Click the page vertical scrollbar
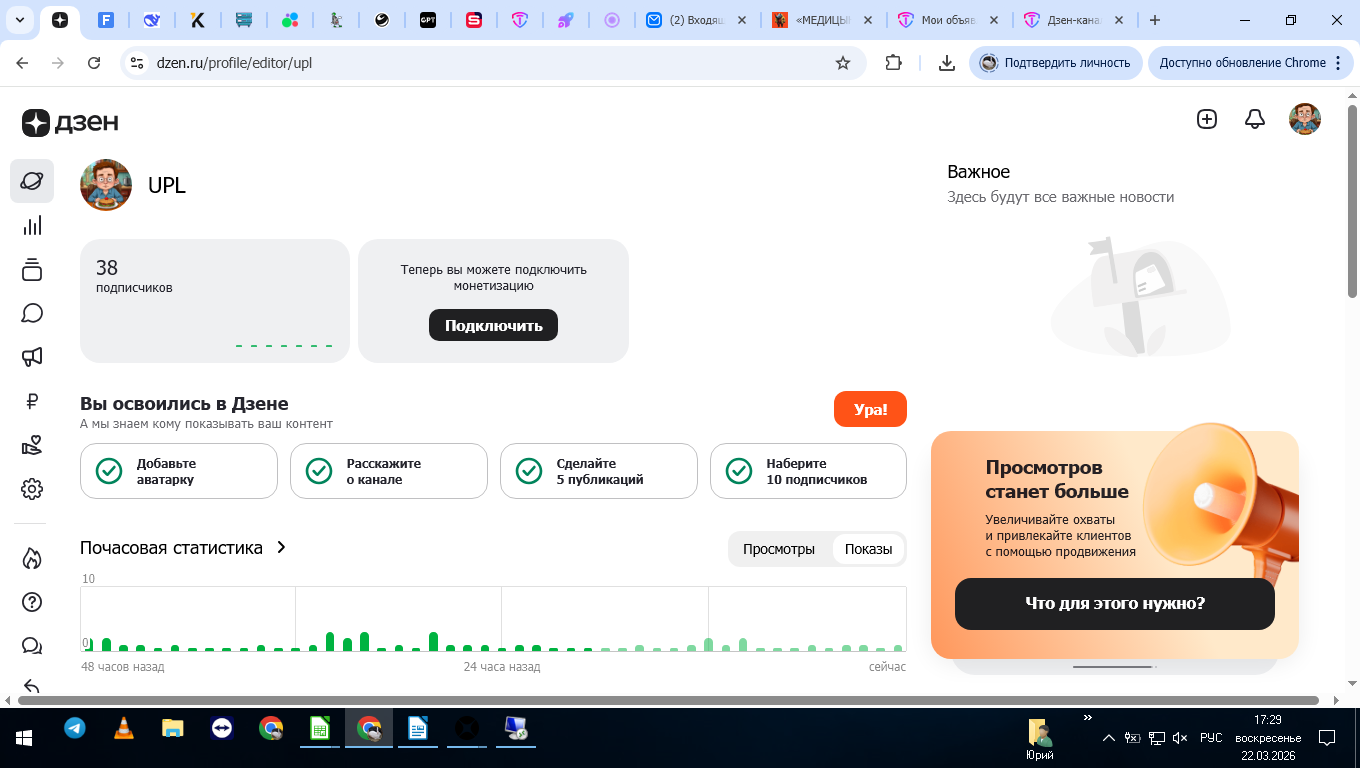The image size is (1360, 768). coord(1352,200)
